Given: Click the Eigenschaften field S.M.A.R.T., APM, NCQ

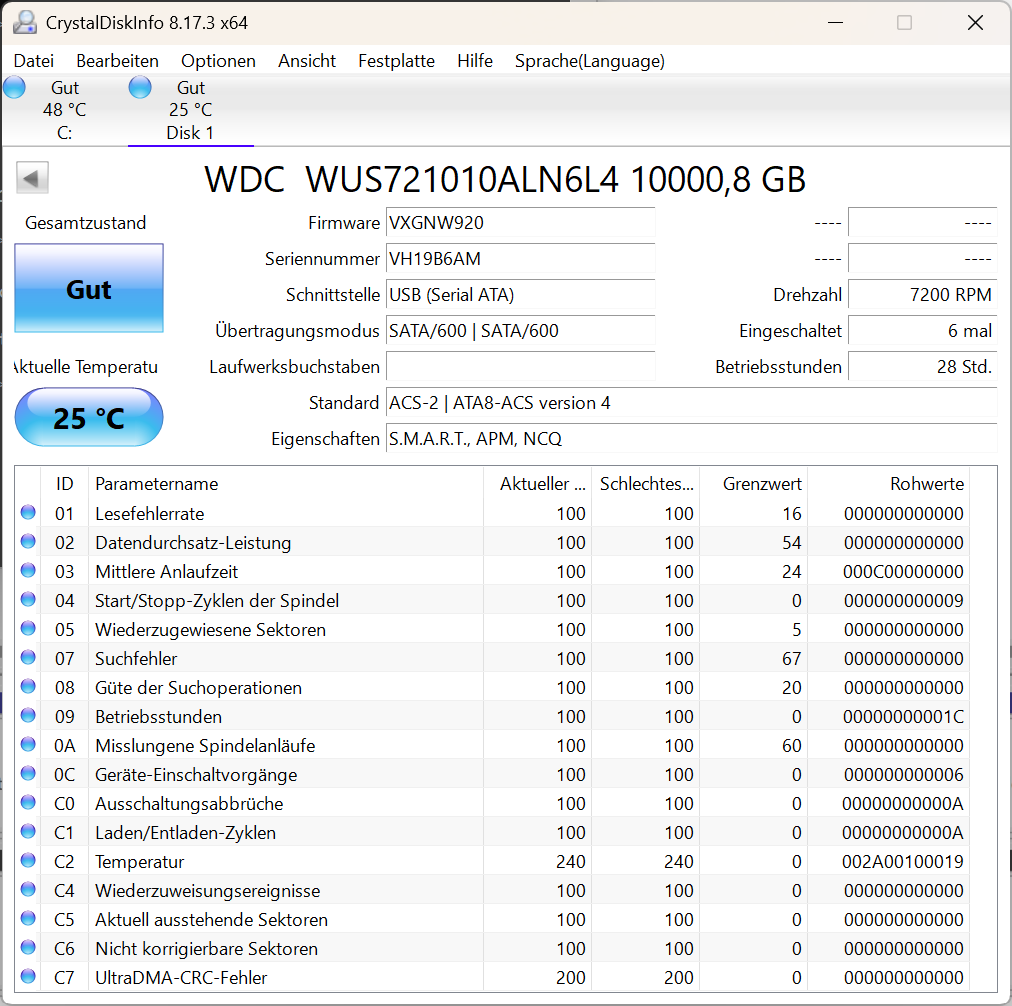Looking at the screenshot, I should pos(691,439).
